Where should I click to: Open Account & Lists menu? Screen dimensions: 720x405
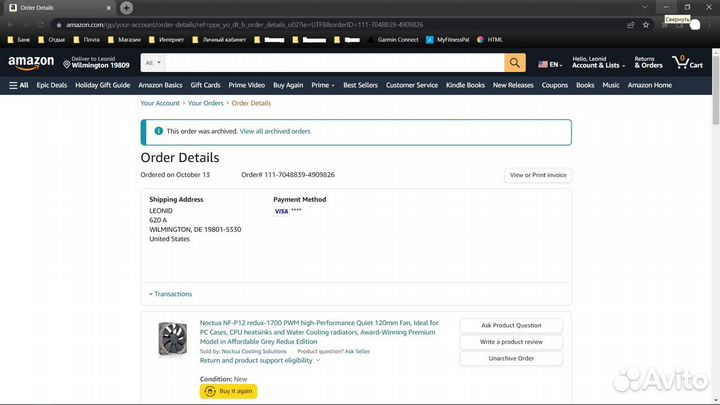click(598, 63)
